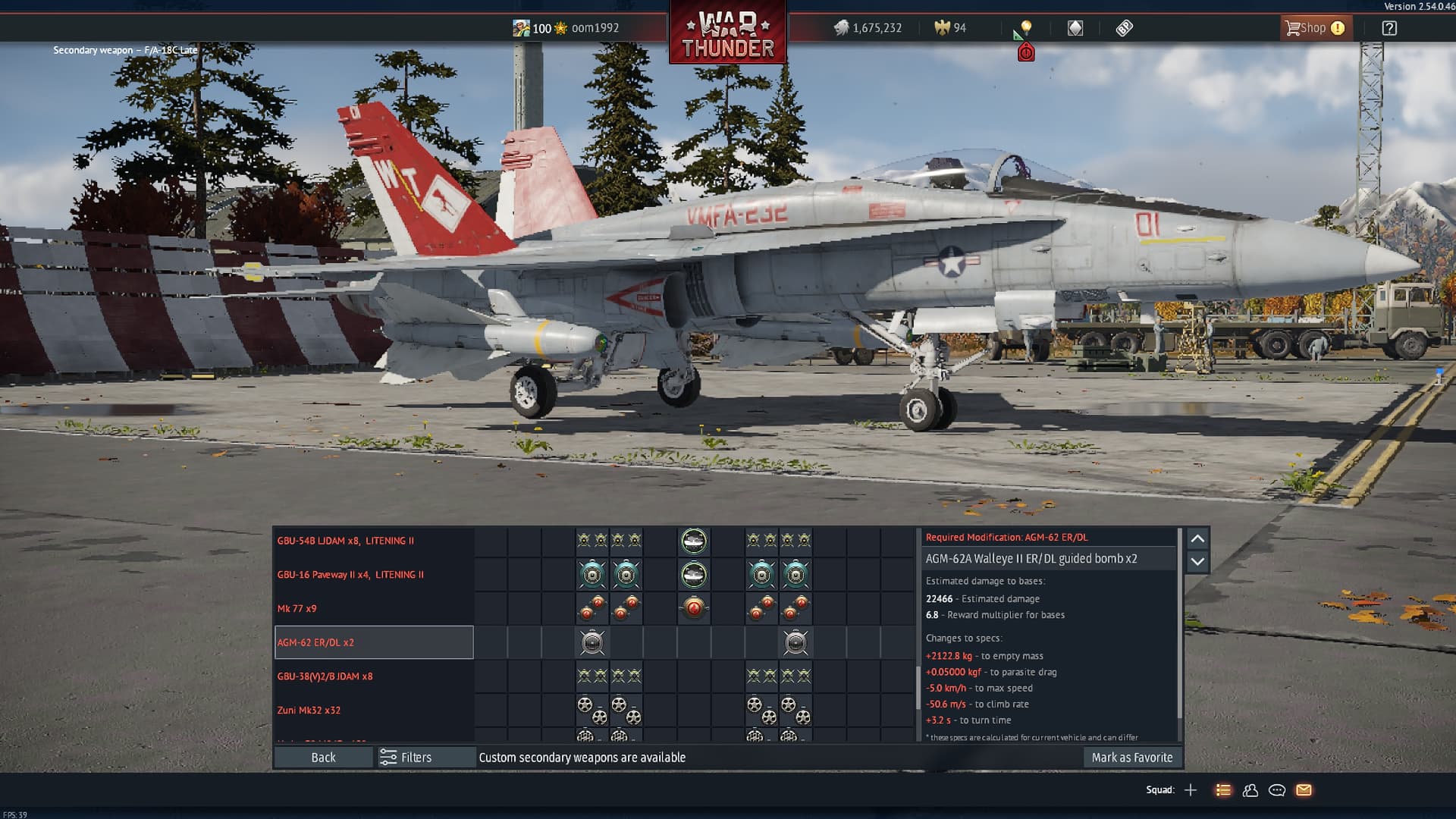Click the Golden Eagles currency icon
Viewport: 1456px width, 819px height.
coord(942,28)
